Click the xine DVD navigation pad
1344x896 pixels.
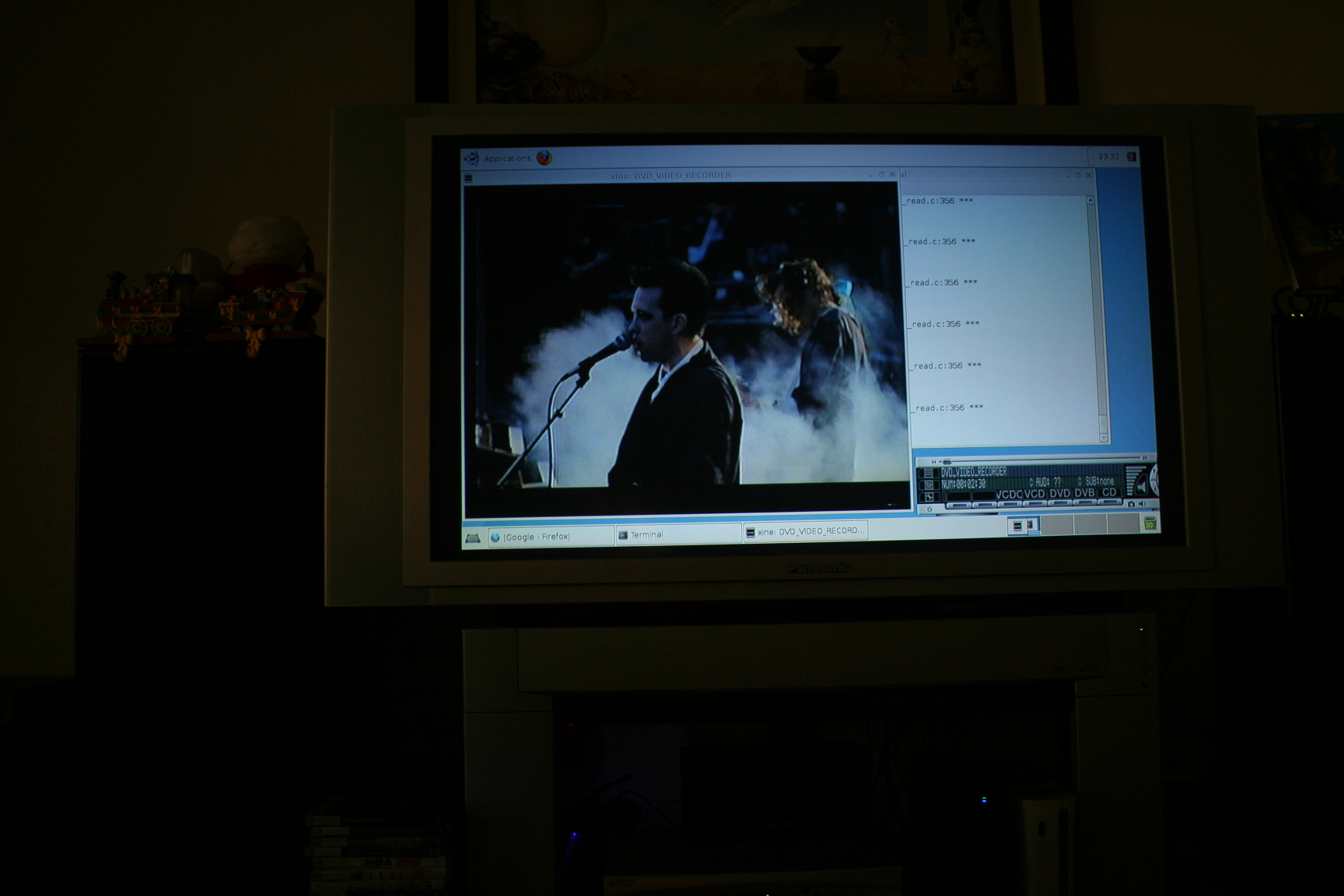point(1154,479)
